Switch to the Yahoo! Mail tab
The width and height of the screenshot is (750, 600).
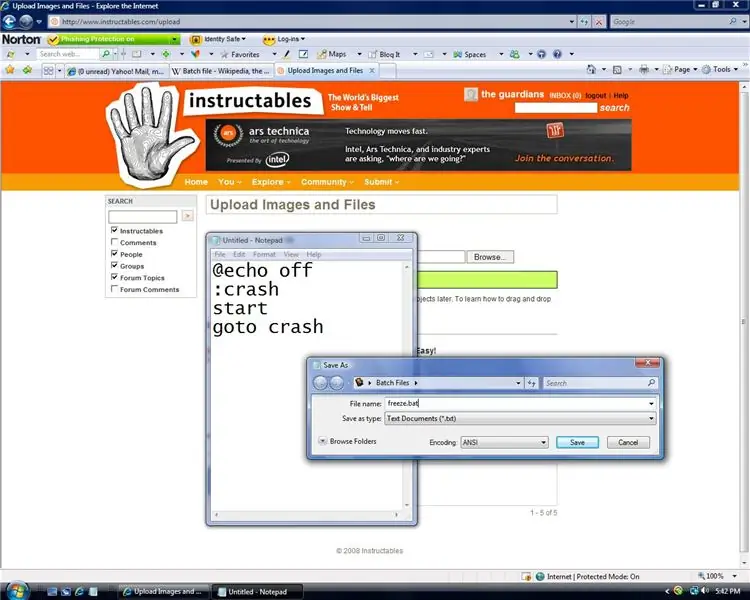point(116,71)
